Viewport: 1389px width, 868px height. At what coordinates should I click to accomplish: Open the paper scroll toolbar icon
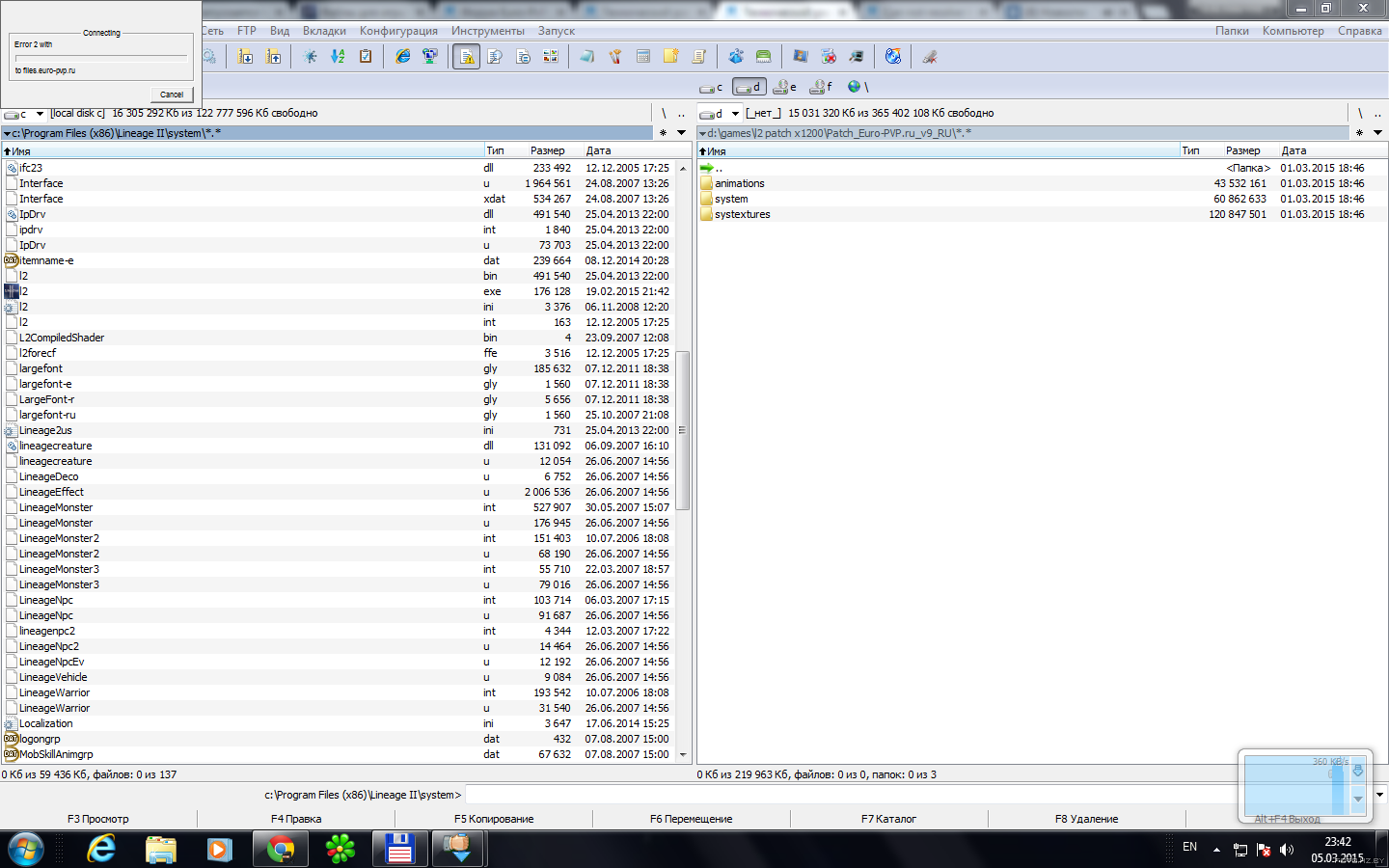pyautogui.click(x=699, y=57)
